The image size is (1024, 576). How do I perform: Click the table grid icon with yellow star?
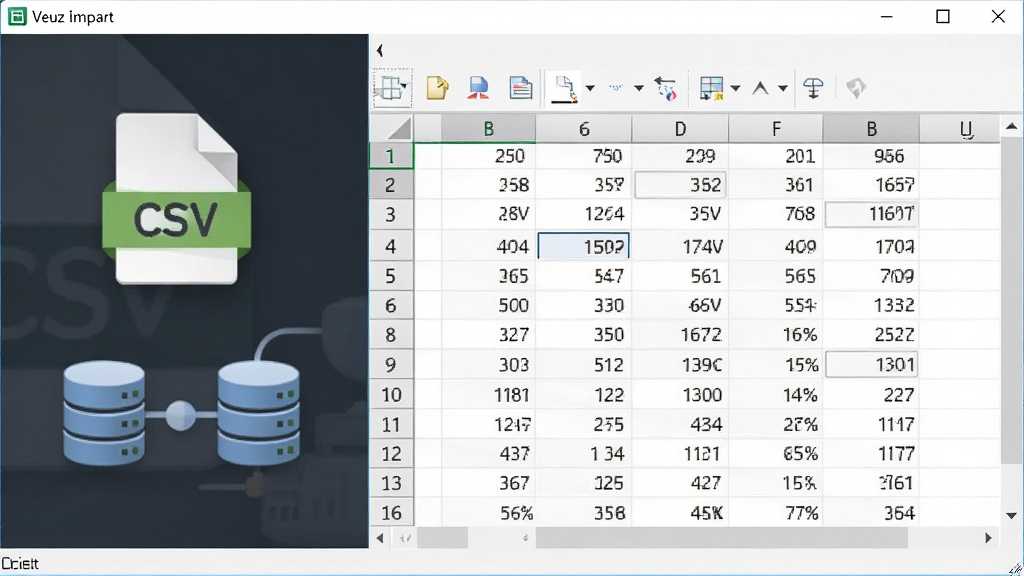(x=711, y=88)
